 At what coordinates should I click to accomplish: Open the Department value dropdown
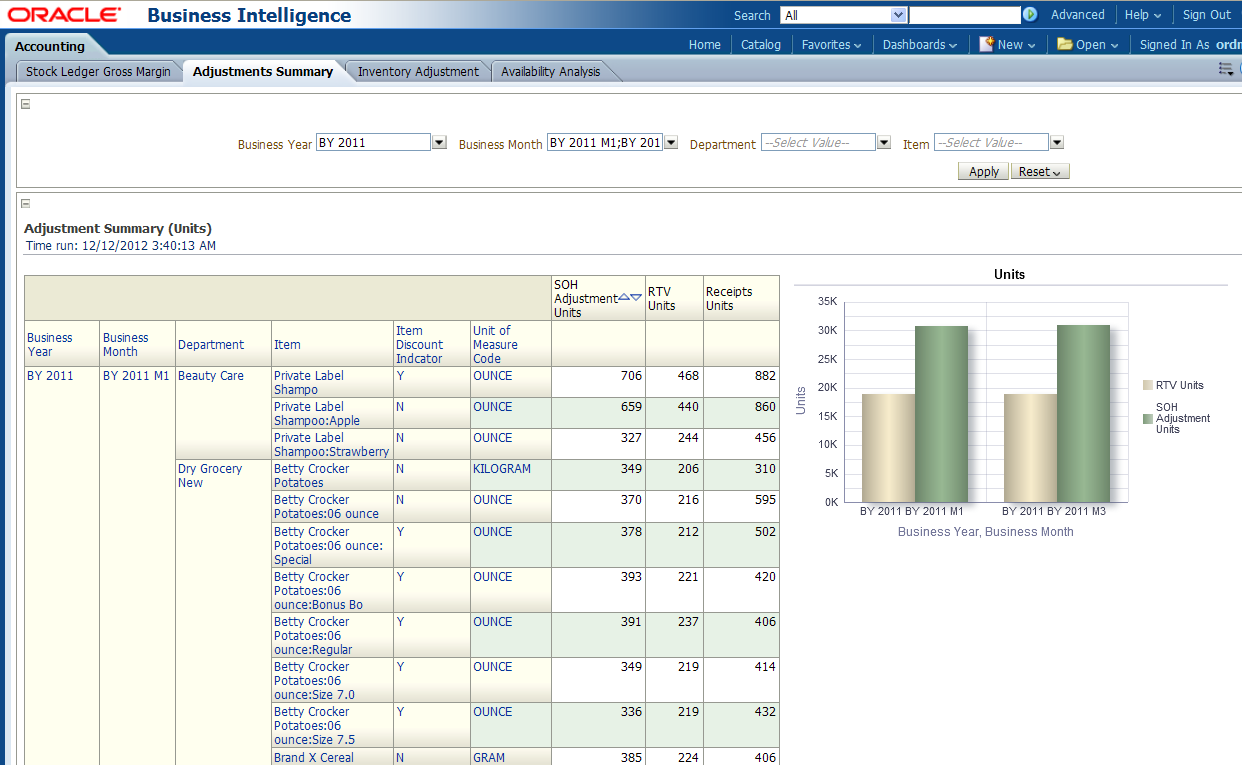884,143
